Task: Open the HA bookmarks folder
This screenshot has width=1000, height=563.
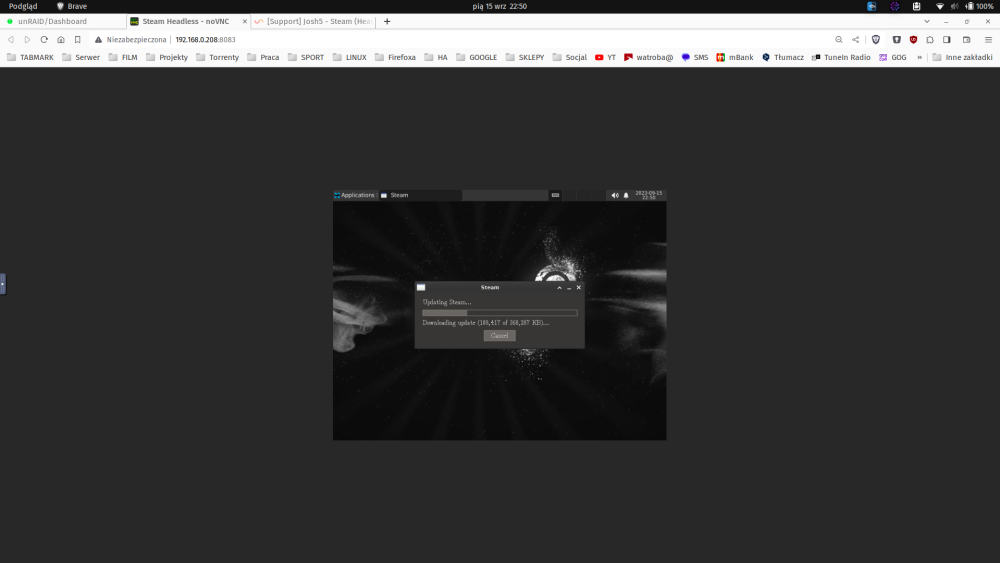Action: [436, 57]
